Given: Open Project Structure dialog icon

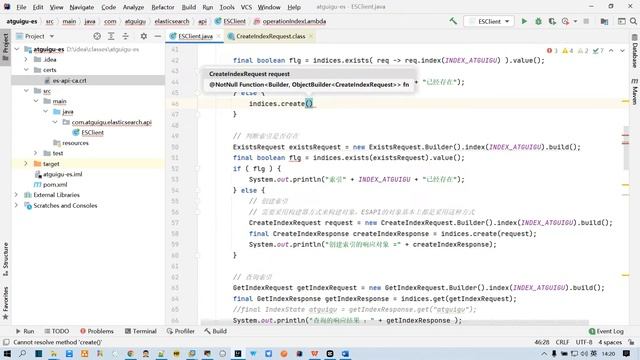Looking at the screenshot, I should [x=604, y=21].
